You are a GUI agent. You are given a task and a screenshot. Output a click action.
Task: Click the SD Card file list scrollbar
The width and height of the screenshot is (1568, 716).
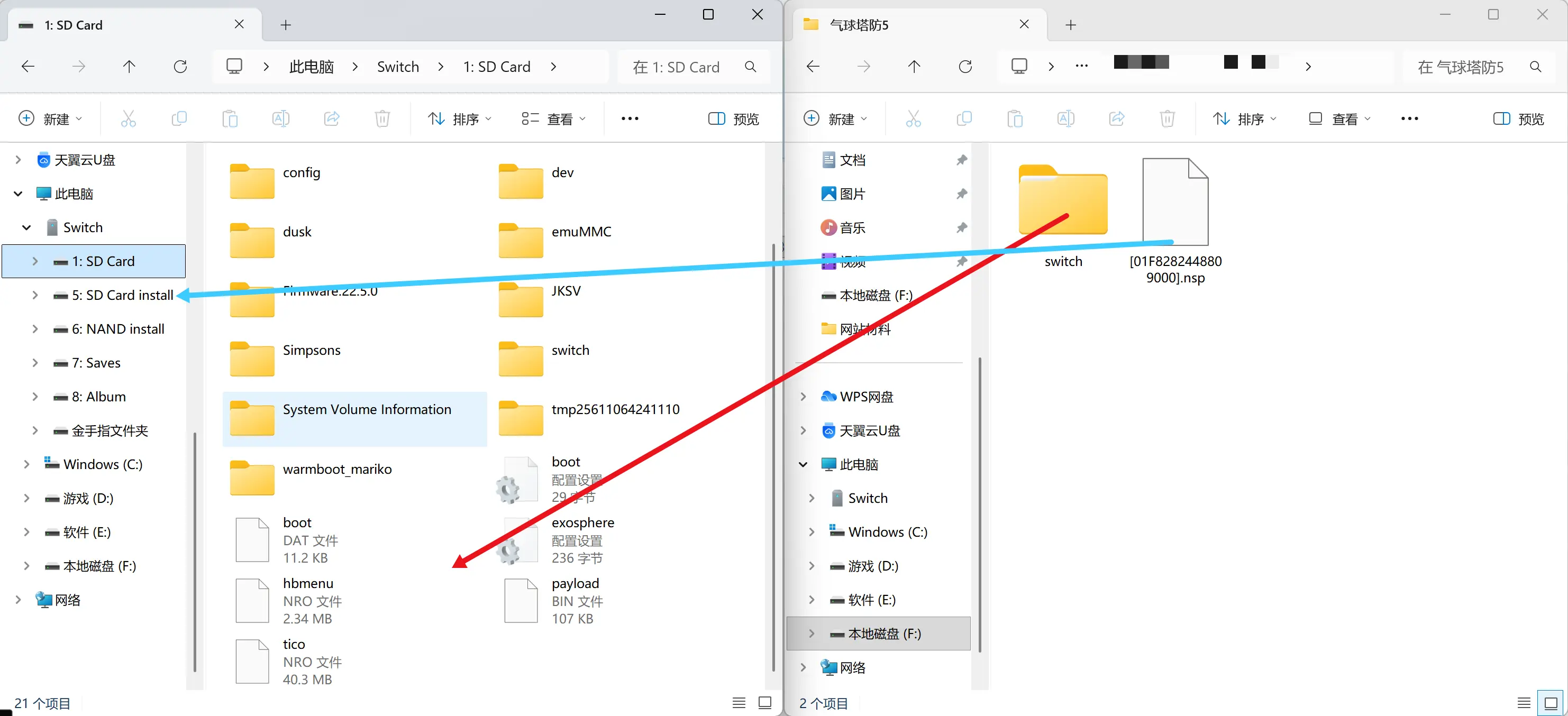point(773,456)
